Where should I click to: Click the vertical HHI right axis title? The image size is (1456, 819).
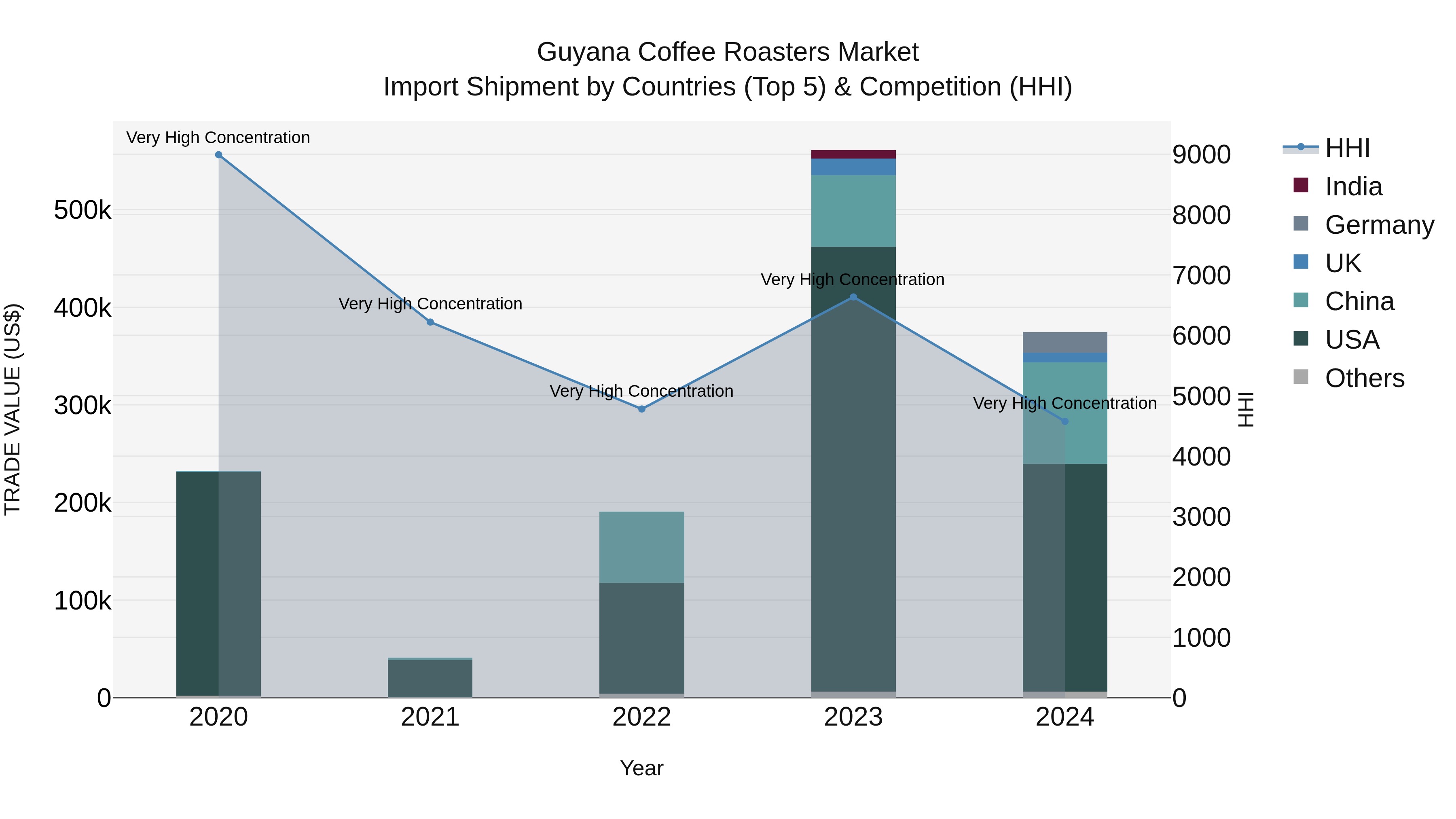(1246, 409)
